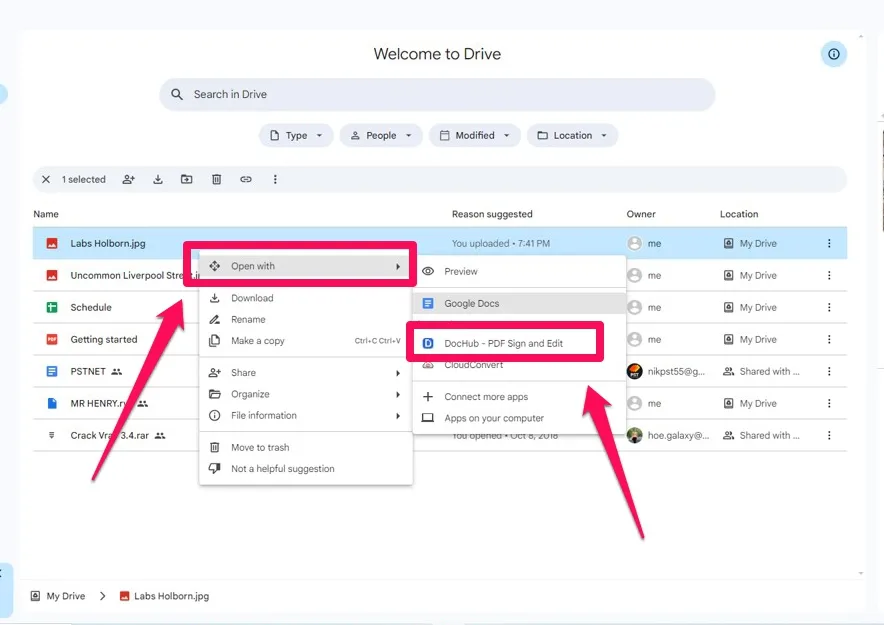Open the Type filter dropdown
Image resolution: width=884 pixels, height=625 pixels.
coord(296,135)
